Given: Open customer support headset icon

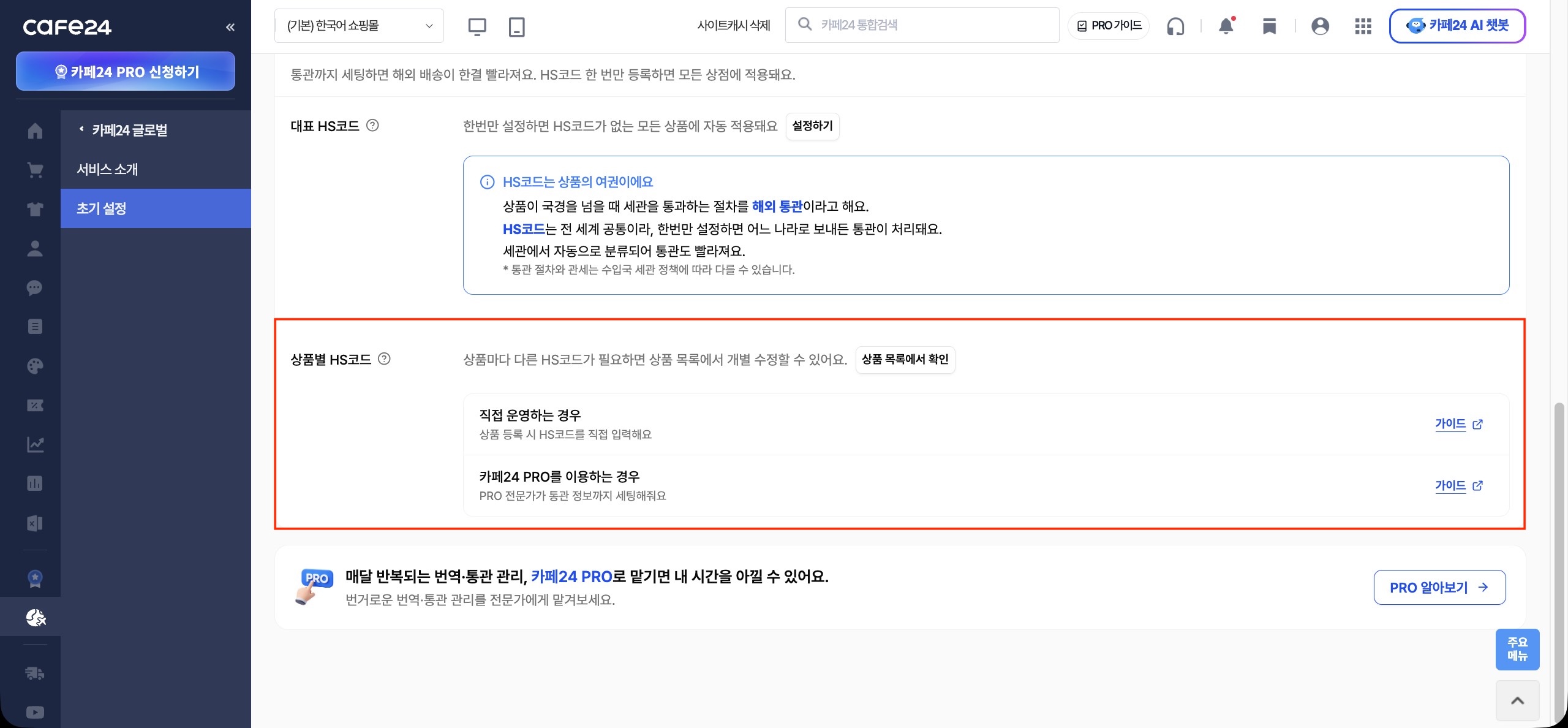Looking at the screenshot, I should pos(1175,26).
